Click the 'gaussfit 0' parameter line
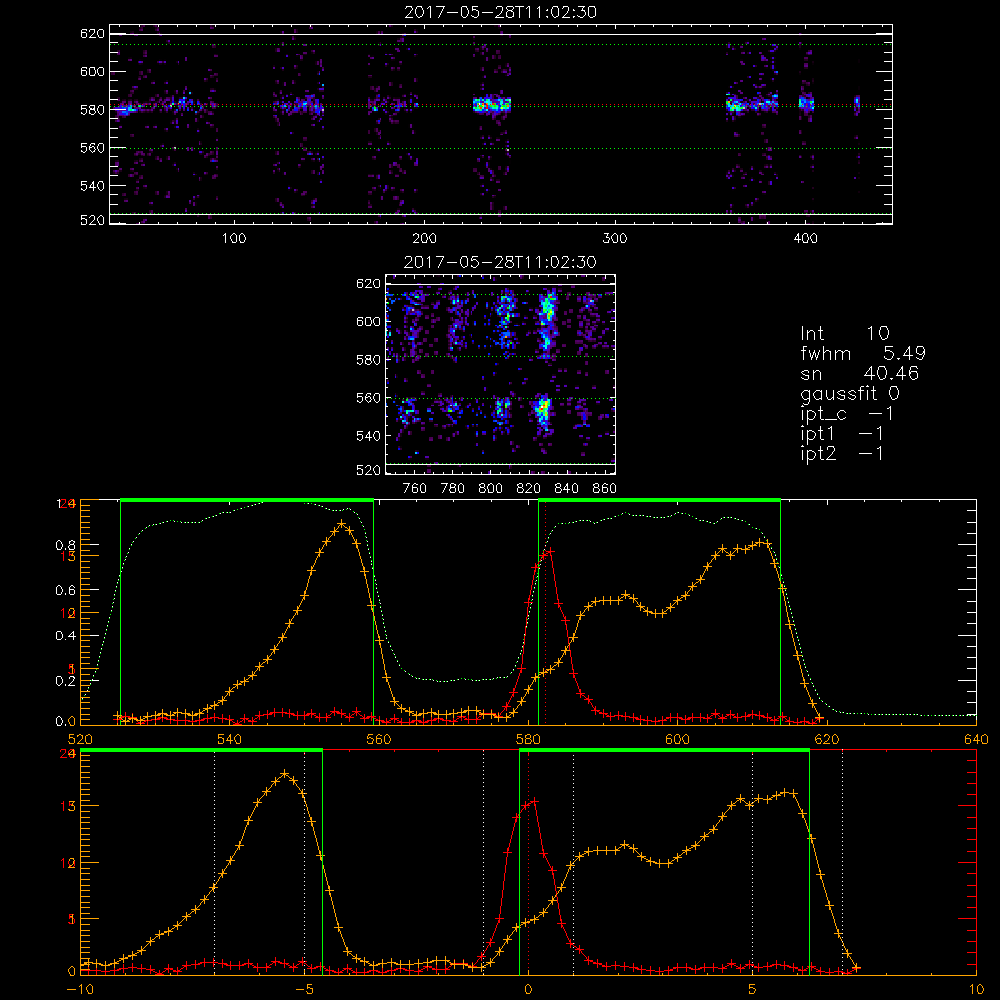1000x1000 pixels. [x=850, y=393]
